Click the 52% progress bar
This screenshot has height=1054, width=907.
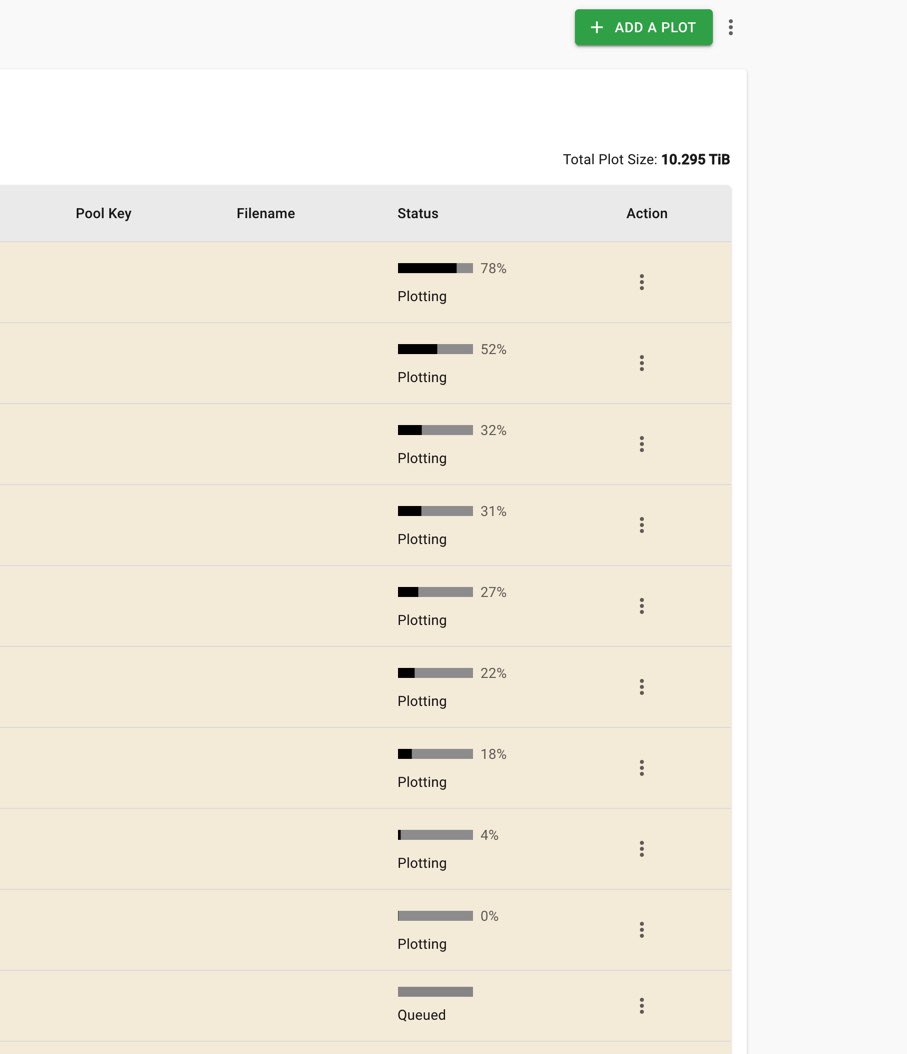coord(436,349)
